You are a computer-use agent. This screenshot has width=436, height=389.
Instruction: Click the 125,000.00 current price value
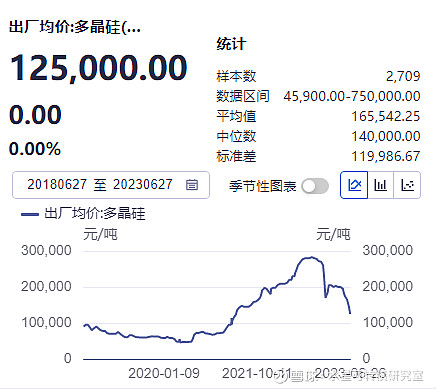pos(99,68)
